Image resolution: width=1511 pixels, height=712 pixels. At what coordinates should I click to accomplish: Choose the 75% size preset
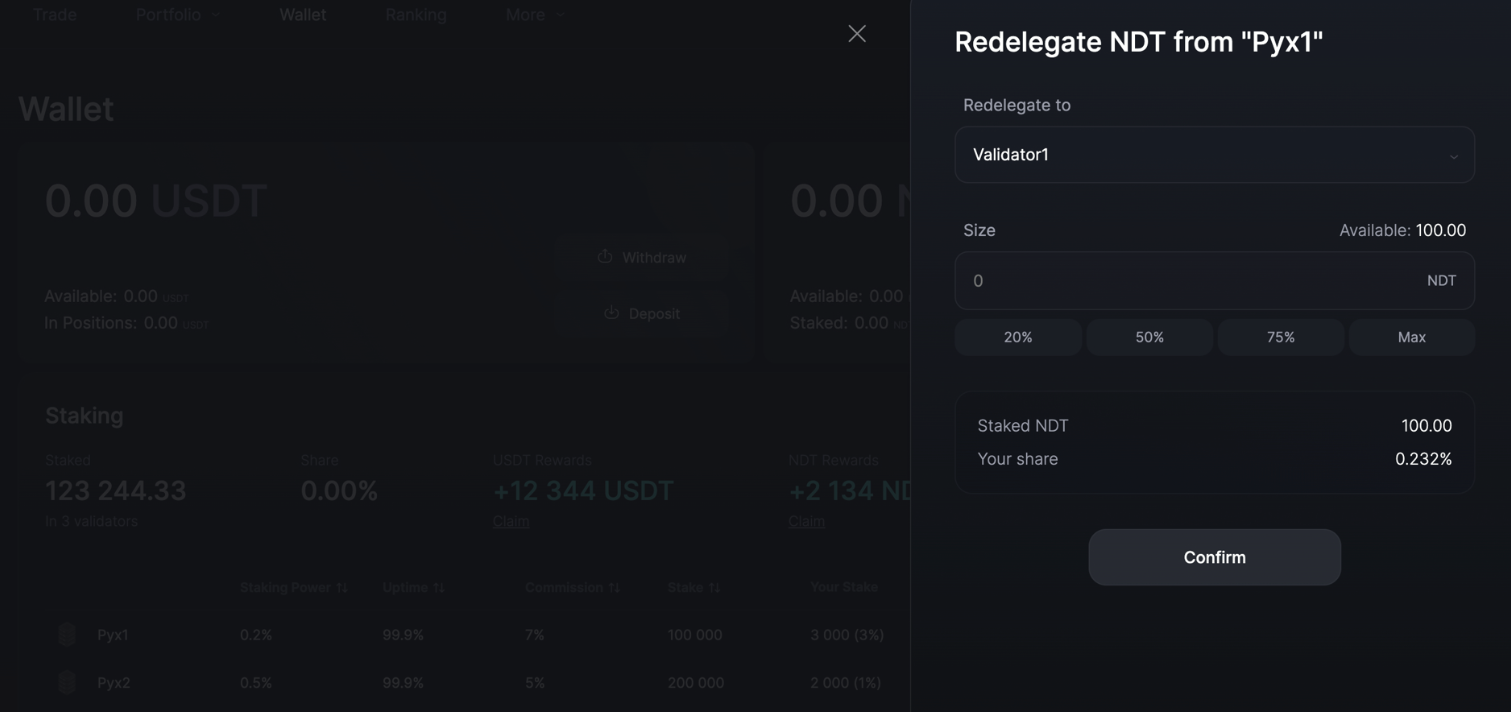(x=1281, y=337)
